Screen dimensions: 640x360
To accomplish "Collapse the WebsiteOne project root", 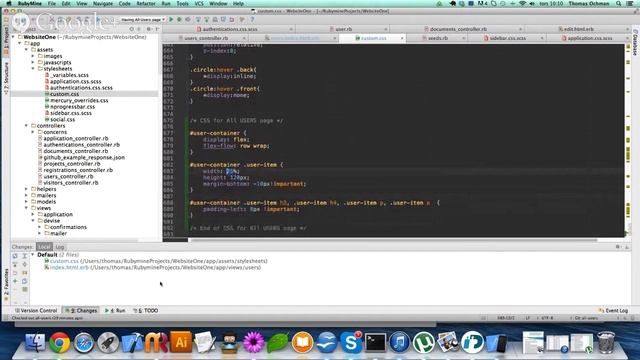I will (13, 37).
